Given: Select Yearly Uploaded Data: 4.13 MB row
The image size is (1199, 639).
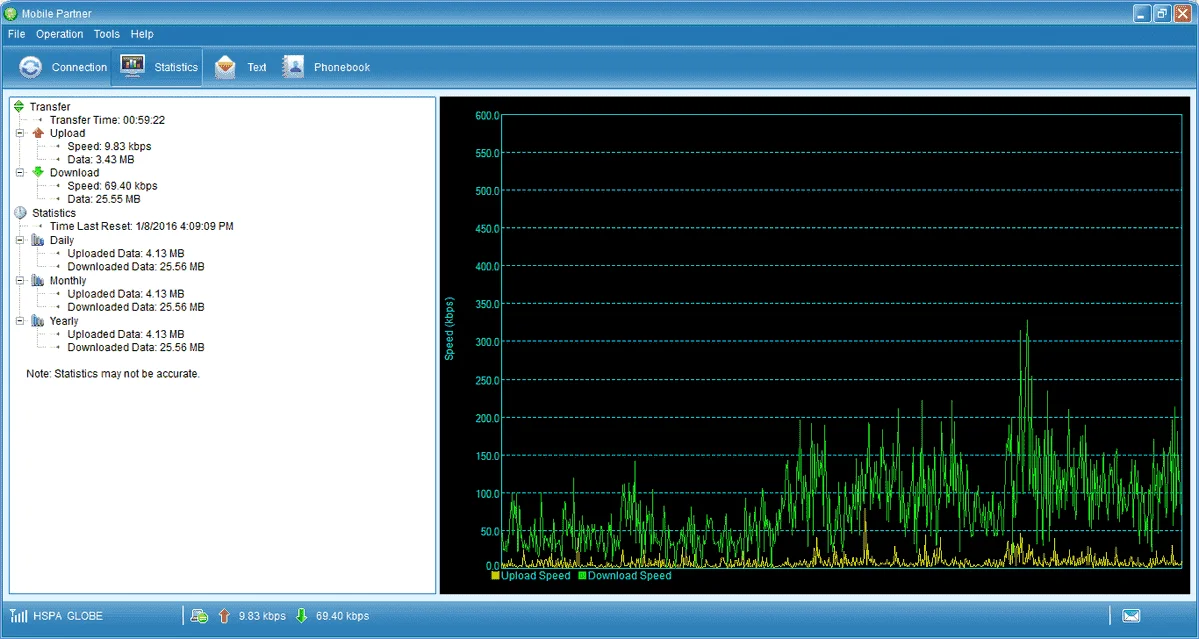Looking at the screenshot, I should [x=125, y=334].
